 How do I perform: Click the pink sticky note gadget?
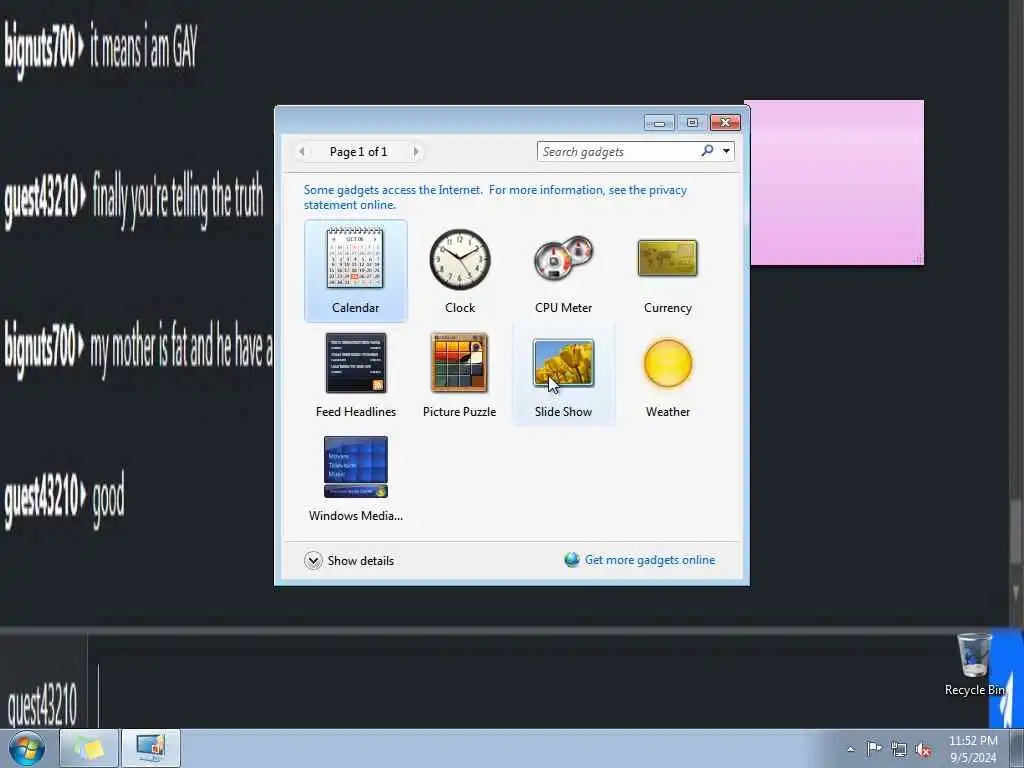click(837, 183)
